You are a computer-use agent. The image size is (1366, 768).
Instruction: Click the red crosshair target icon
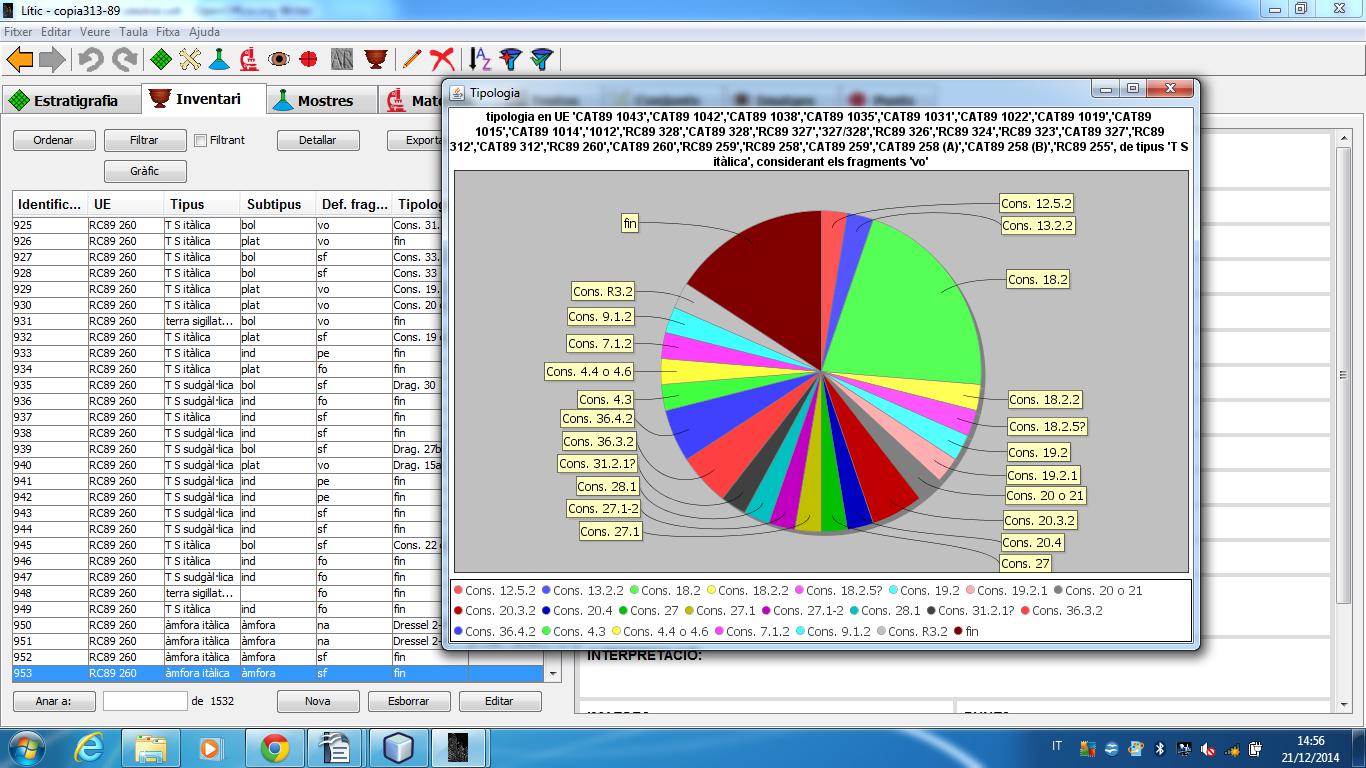[309, 60]
